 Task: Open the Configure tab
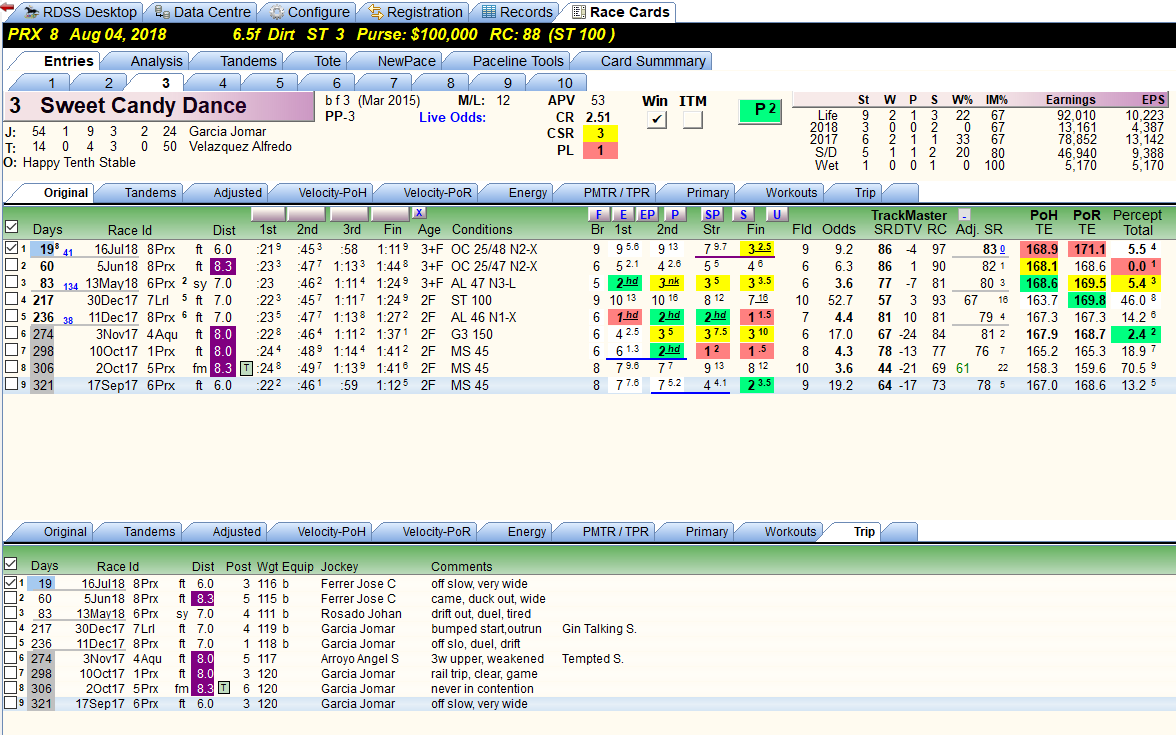coord(310,12)
